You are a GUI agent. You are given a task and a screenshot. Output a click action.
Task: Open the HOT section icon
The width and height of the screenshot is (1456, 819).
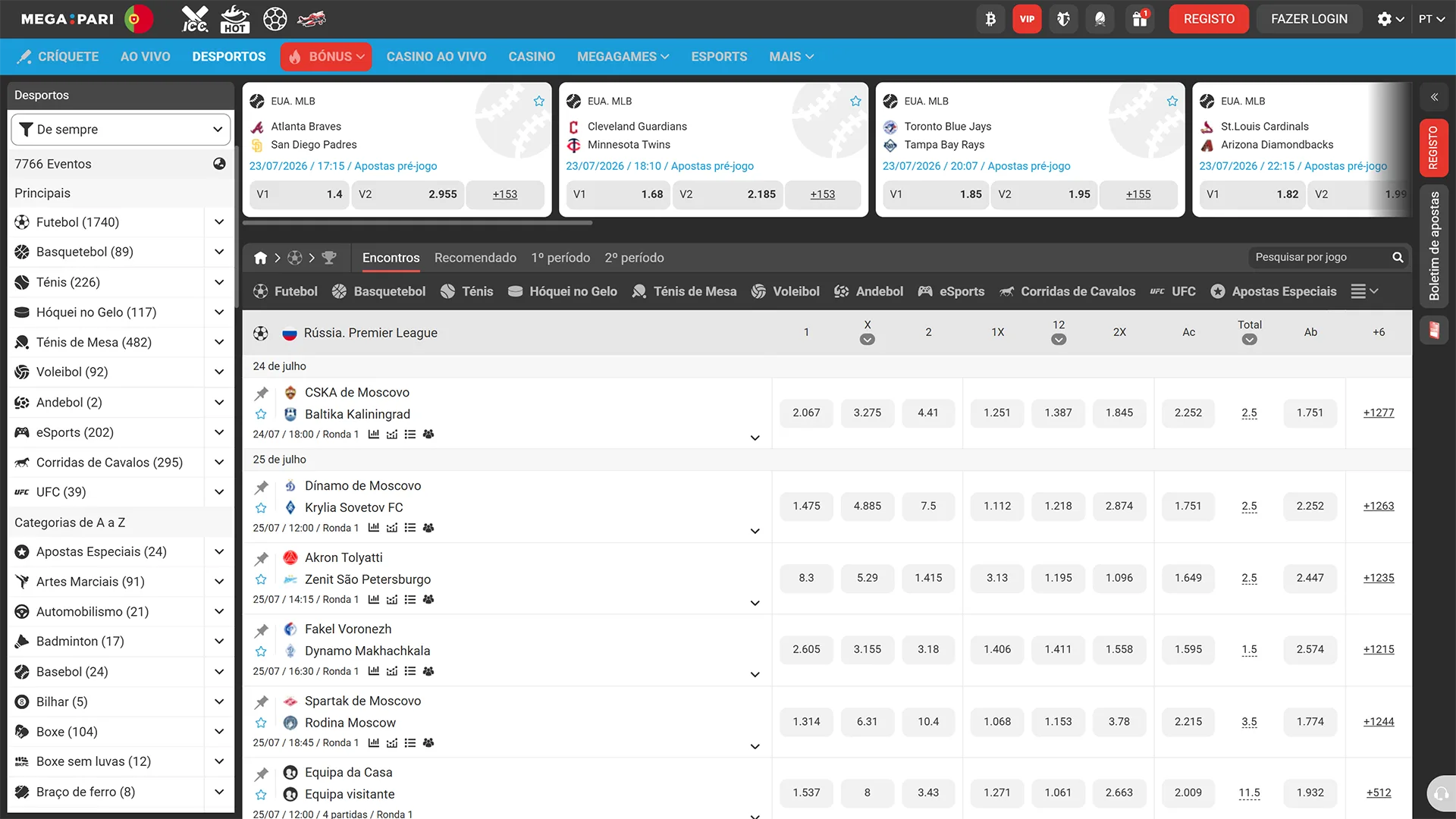[x=234, y=19]
